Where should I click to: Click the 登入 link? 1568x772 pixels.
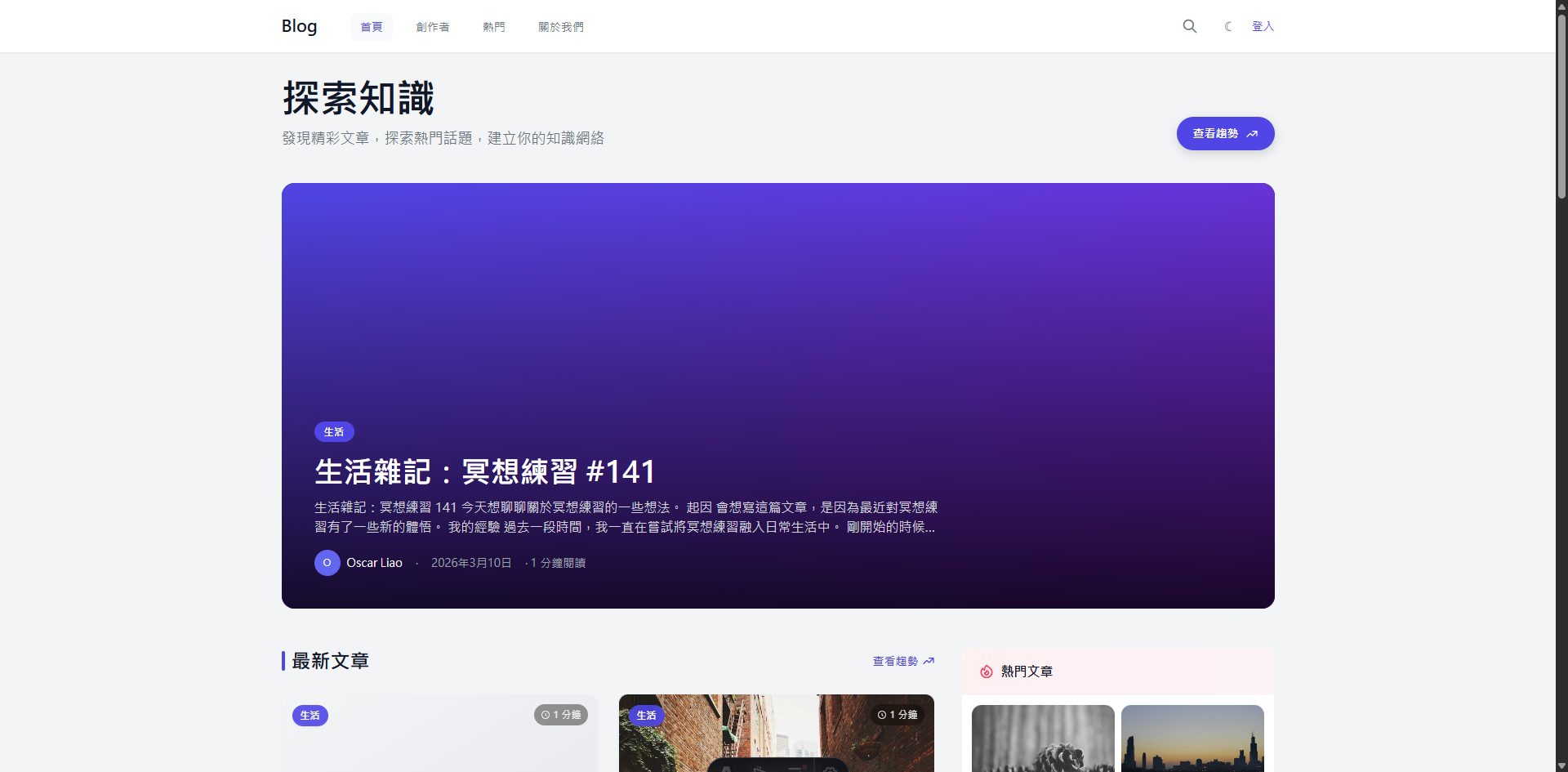click(1263, 25)
